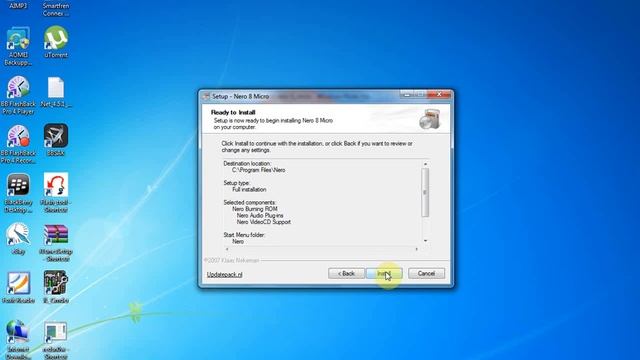Select the circuit board and wrench shortcut icon
The height and width of the screenshot is (360, 640).
coord(56,283)
